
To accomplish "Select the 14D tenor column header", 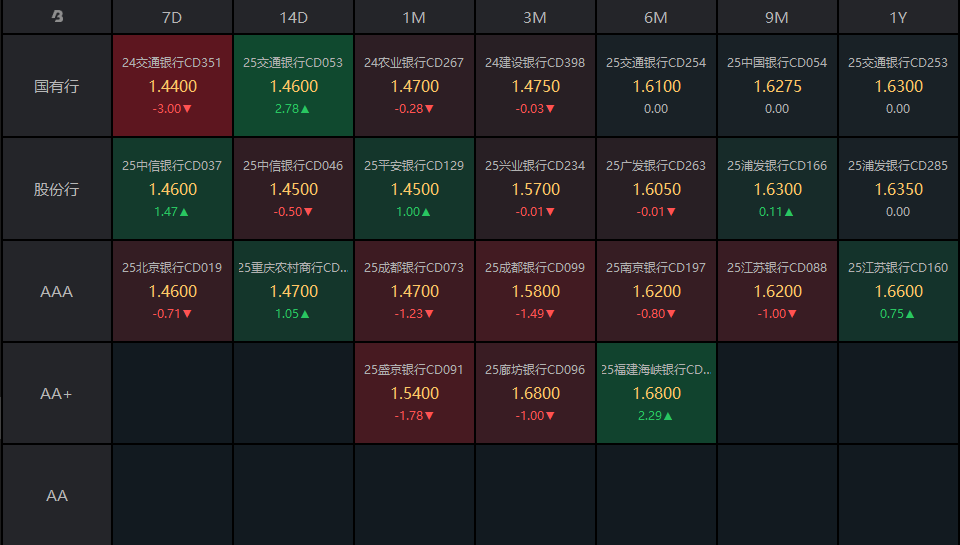I will tap(293, 17).
